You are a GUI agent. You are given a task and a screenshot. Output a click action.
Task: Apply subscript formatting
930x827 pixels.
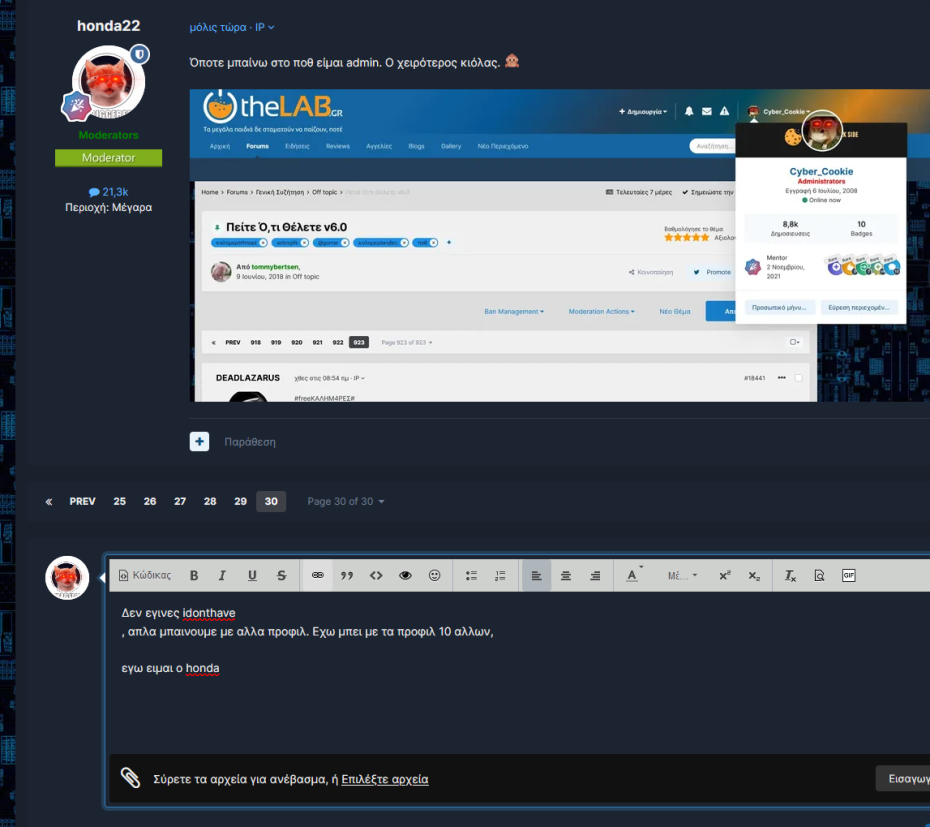(x=754, y=575)
